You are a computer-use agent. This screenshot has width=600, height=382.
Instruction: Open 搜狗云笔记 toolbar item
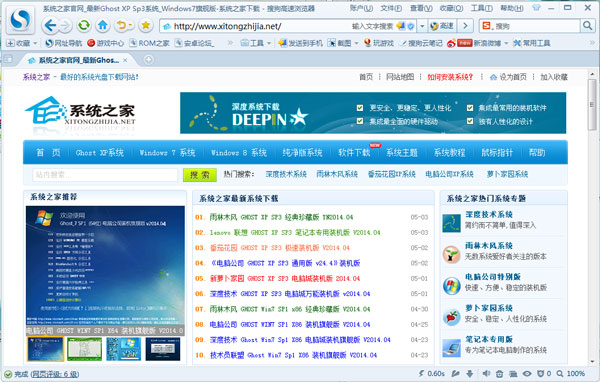coord(421,43)
